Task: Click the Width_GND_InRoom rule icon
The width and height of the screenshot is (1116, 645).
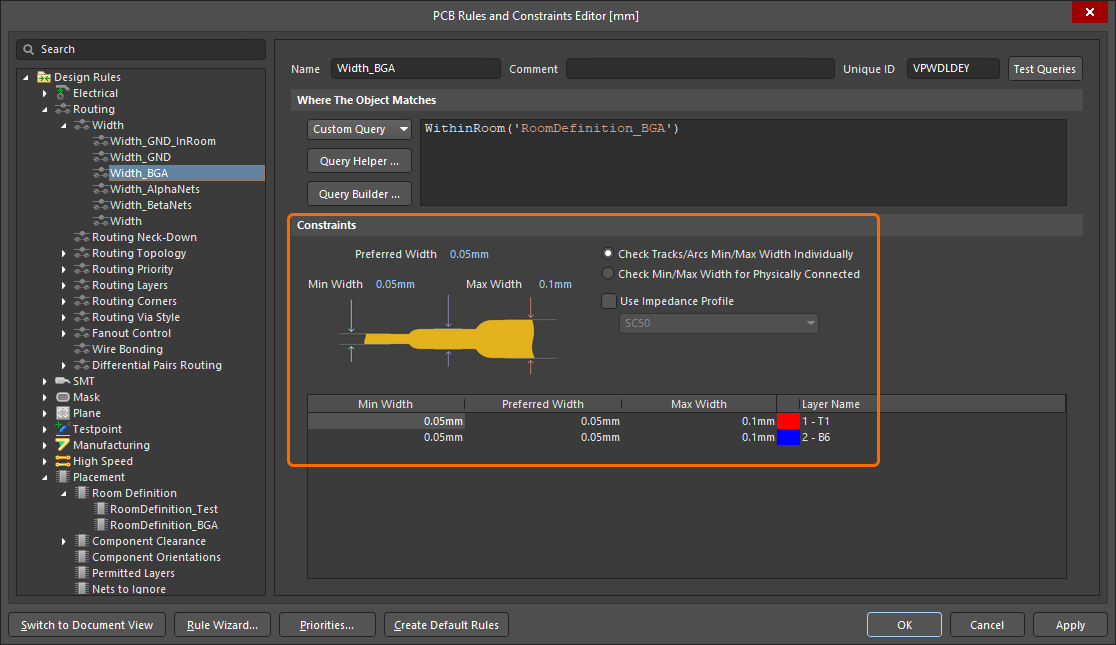Action: coord(100,141)
